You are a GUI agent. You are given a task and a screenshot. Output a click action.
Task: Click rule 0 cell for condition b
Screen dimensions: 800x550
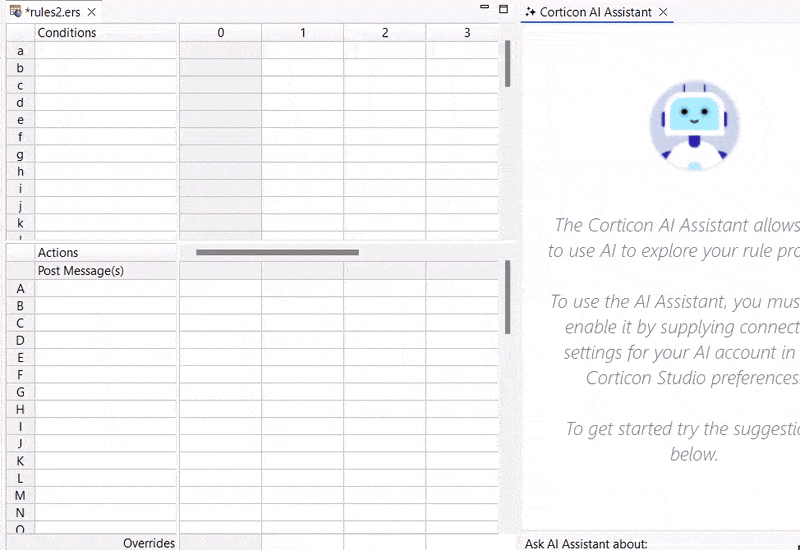tap(220, 68)
